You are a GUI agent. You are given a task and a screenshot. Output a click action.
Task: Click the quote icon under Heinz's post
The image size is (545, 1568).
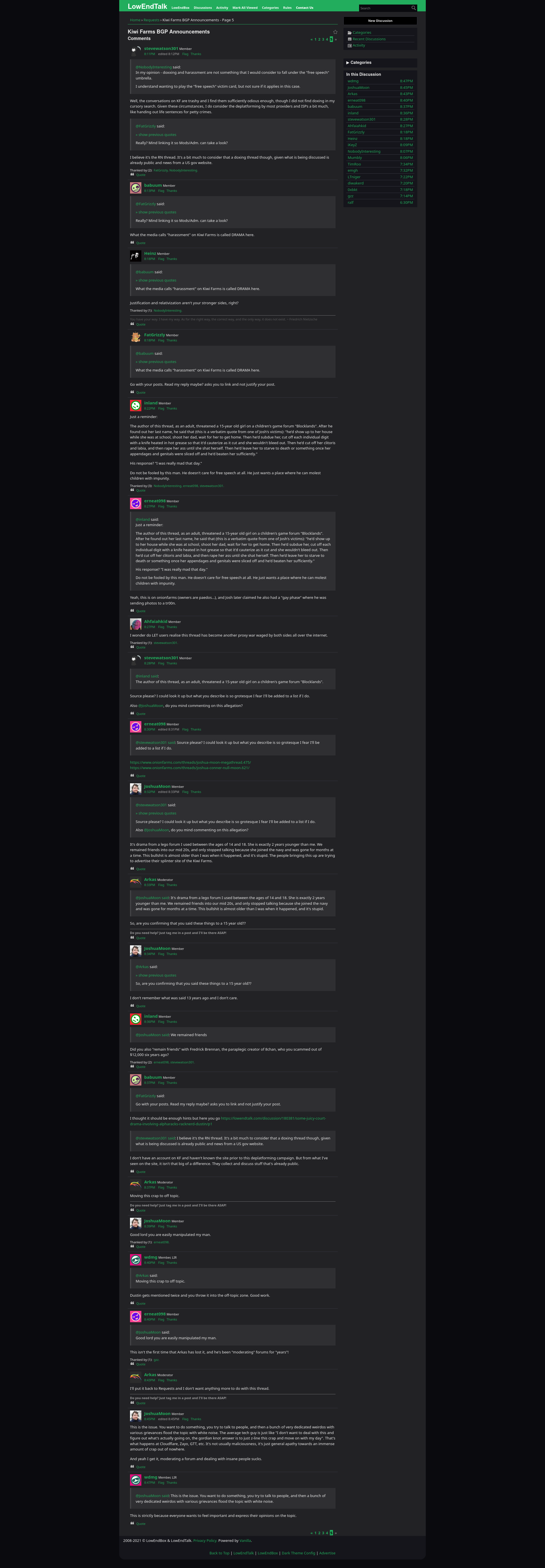[x=132, y=324]
